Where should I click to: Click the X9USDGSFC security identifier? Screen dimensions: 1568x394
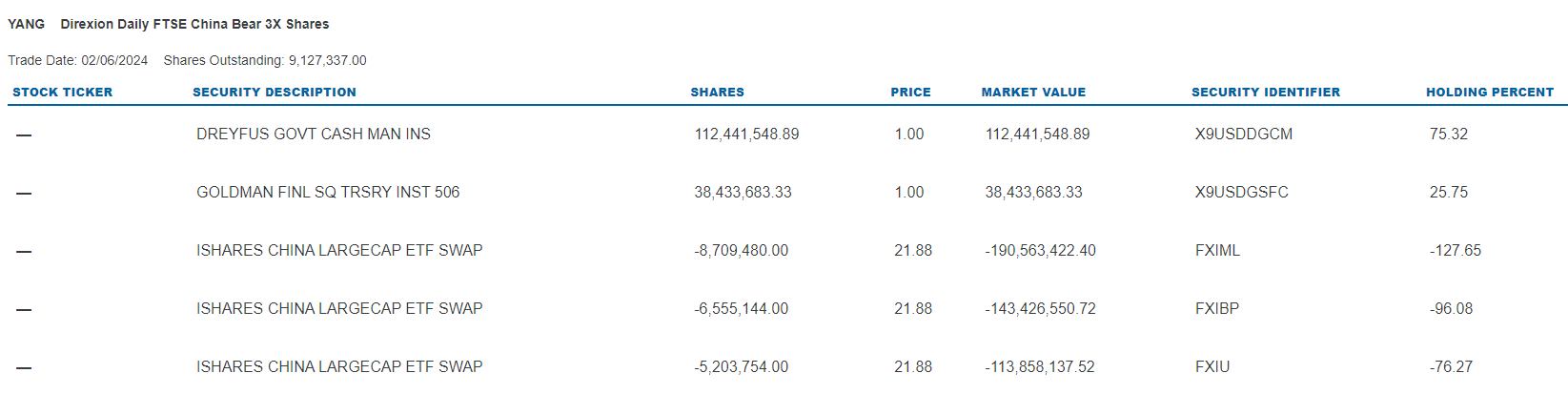1241,193
